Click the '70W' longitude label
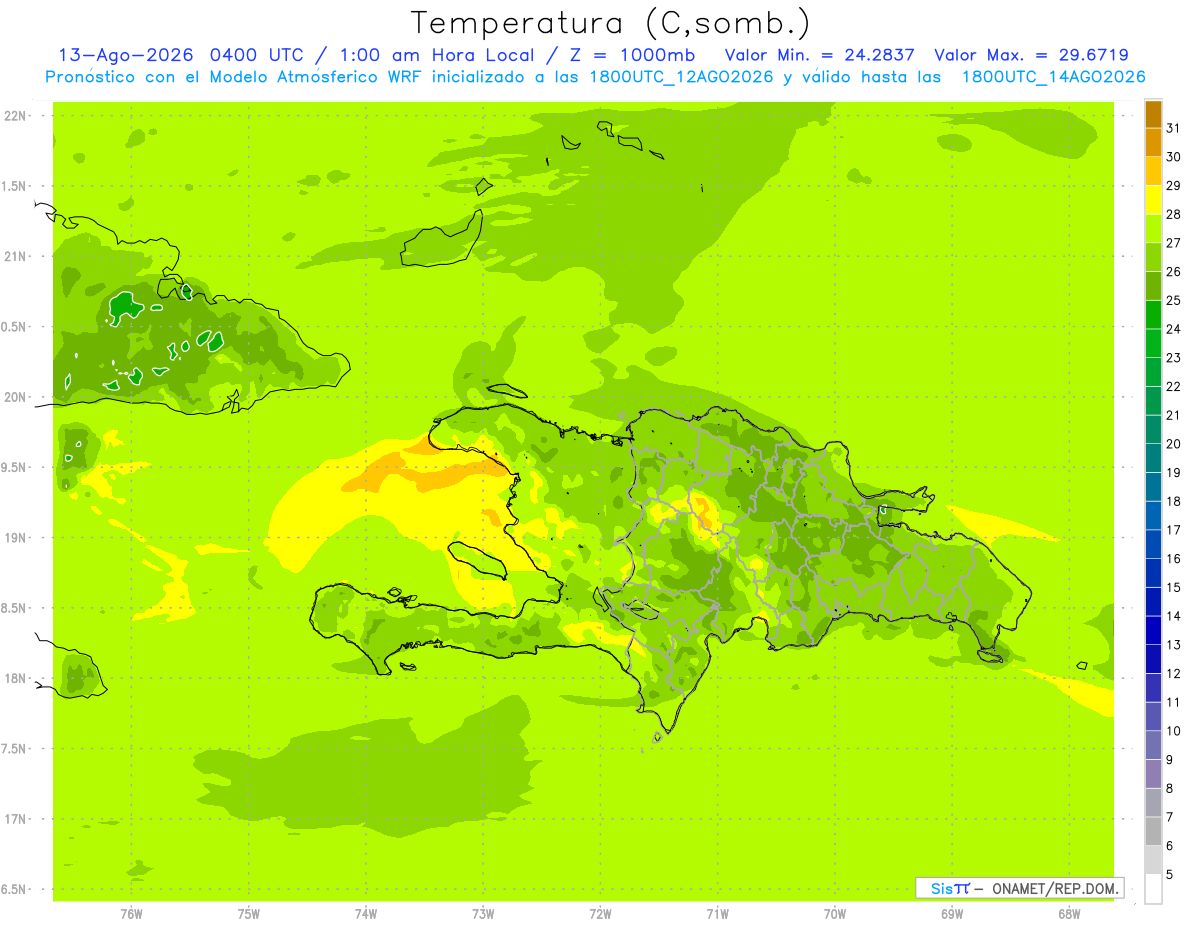Screen dimensions: 1200x927 (835, 914)
